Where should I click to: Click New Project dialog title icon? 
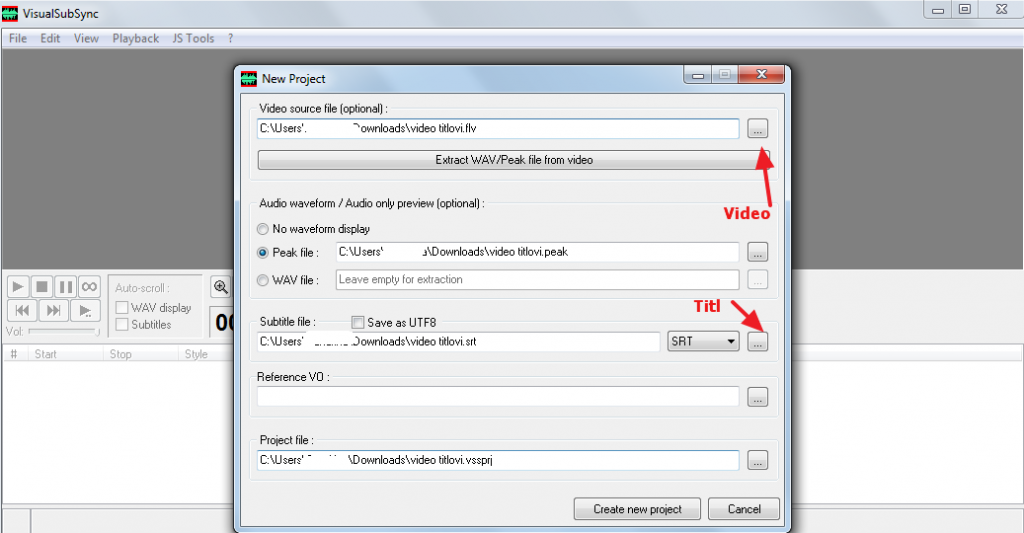249,79
